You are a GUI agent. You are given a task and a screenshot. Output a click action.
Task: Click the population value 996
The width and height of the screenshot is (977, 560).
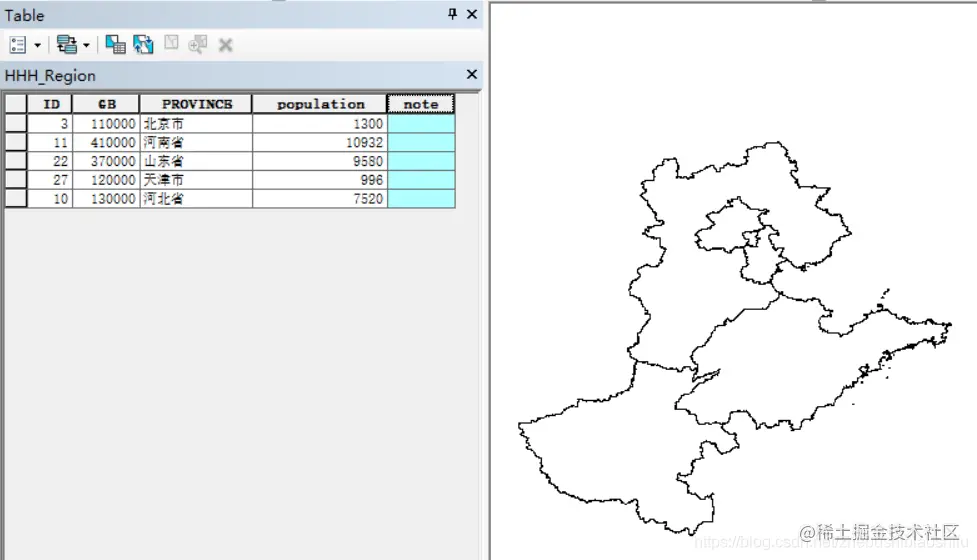click(320, 179)
